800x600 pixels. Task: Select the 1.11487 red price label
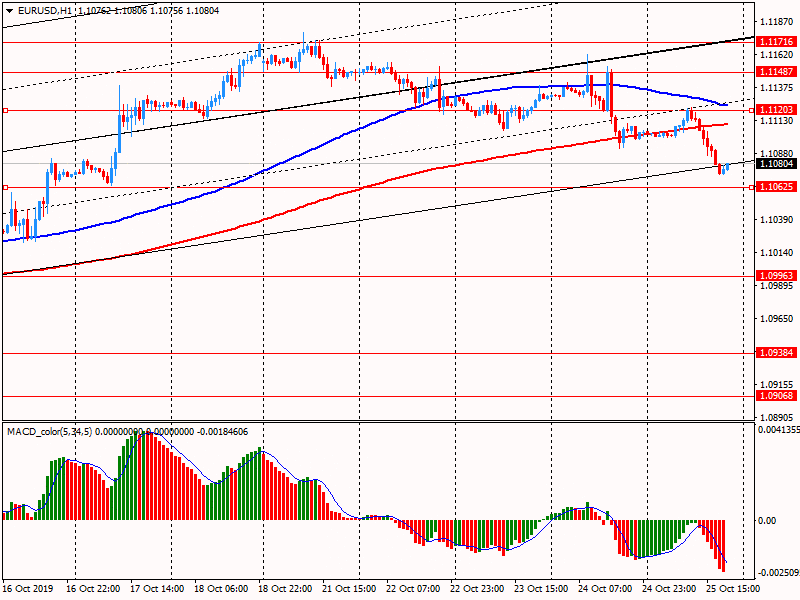tap(776, 72)
